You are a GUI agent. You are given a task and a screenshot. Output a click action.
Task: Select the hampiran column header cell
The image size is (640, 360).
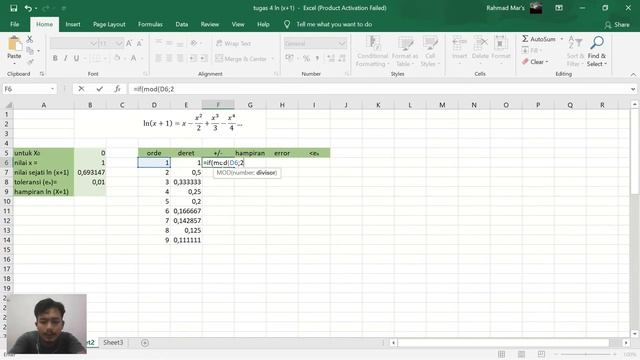pos(250,153)
